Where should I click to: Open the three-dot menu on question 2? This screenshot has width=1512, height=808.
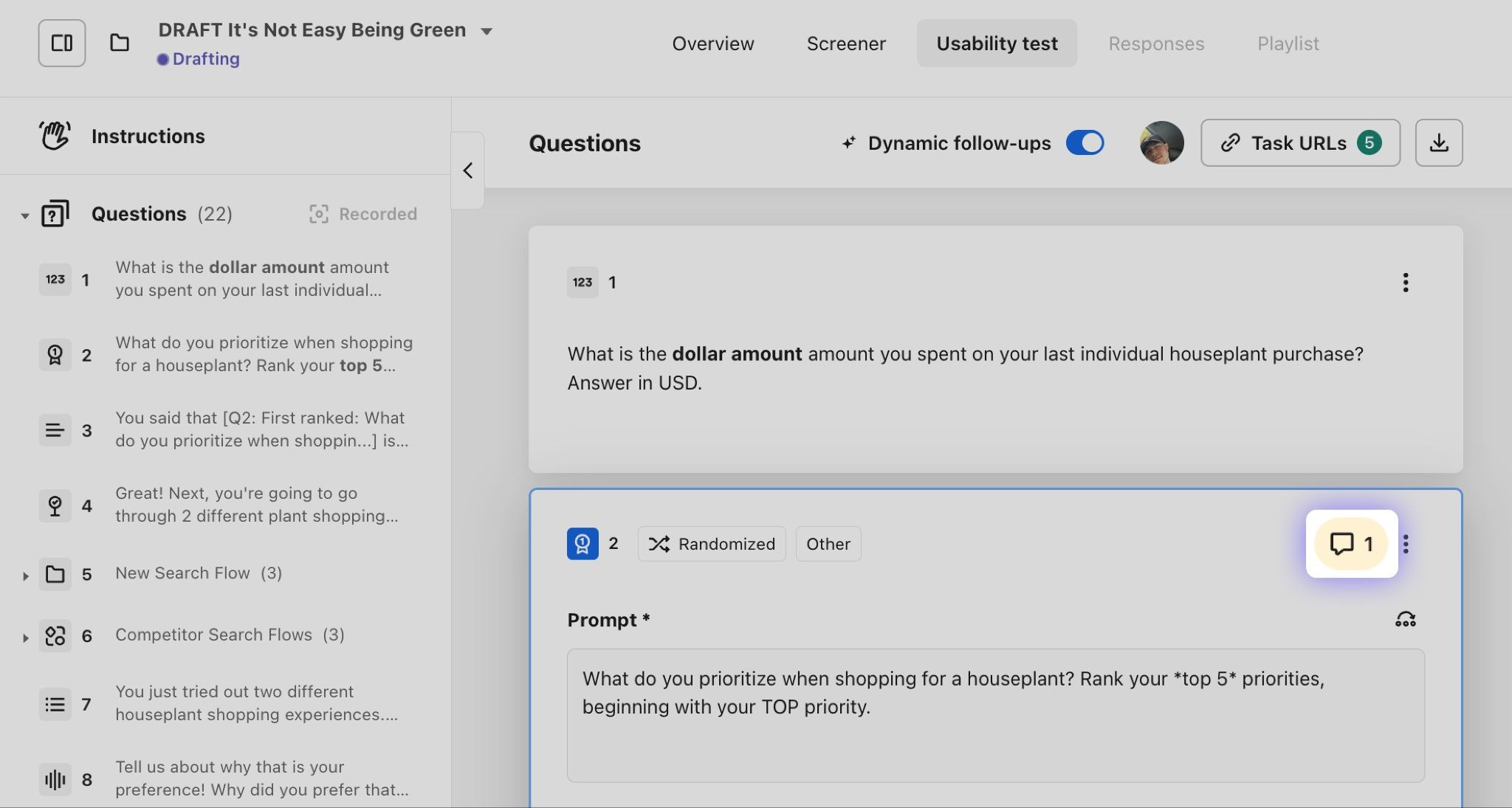click(x=1406, y=544)
